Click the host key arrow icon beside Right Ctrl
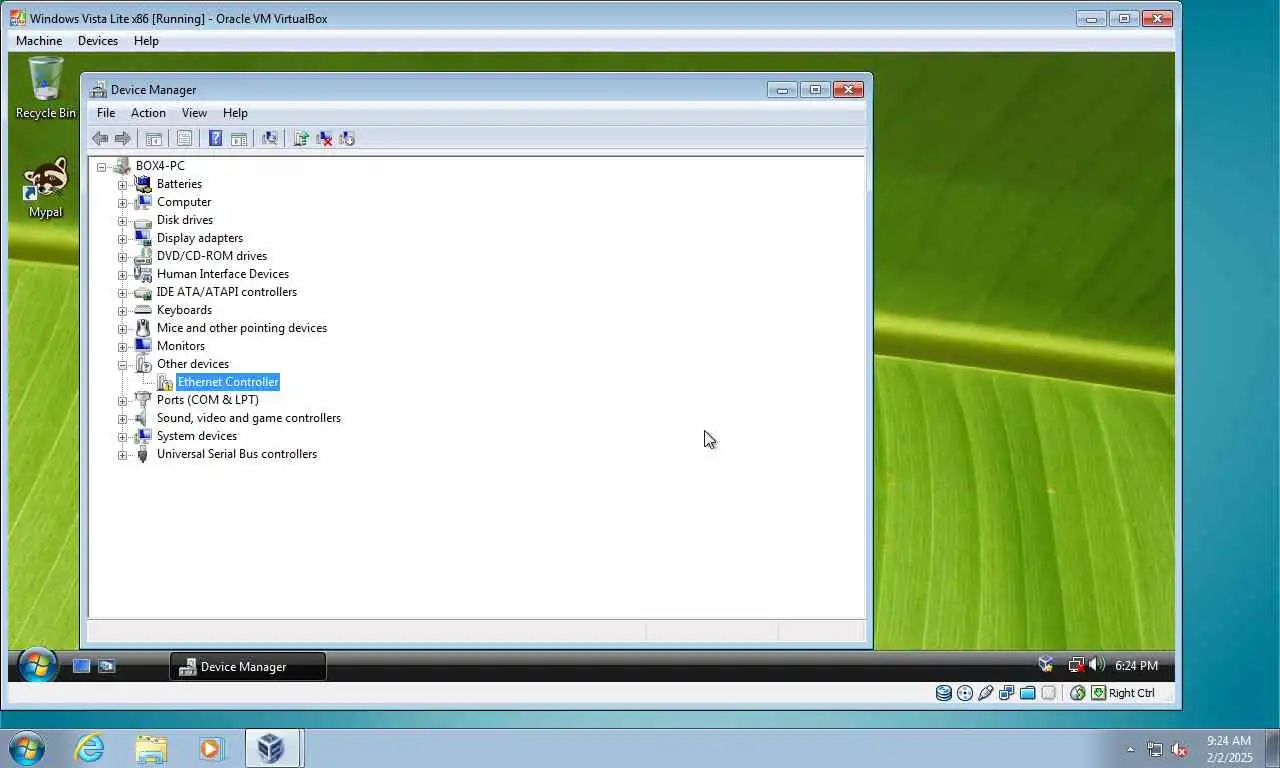 coord(1098,692)
